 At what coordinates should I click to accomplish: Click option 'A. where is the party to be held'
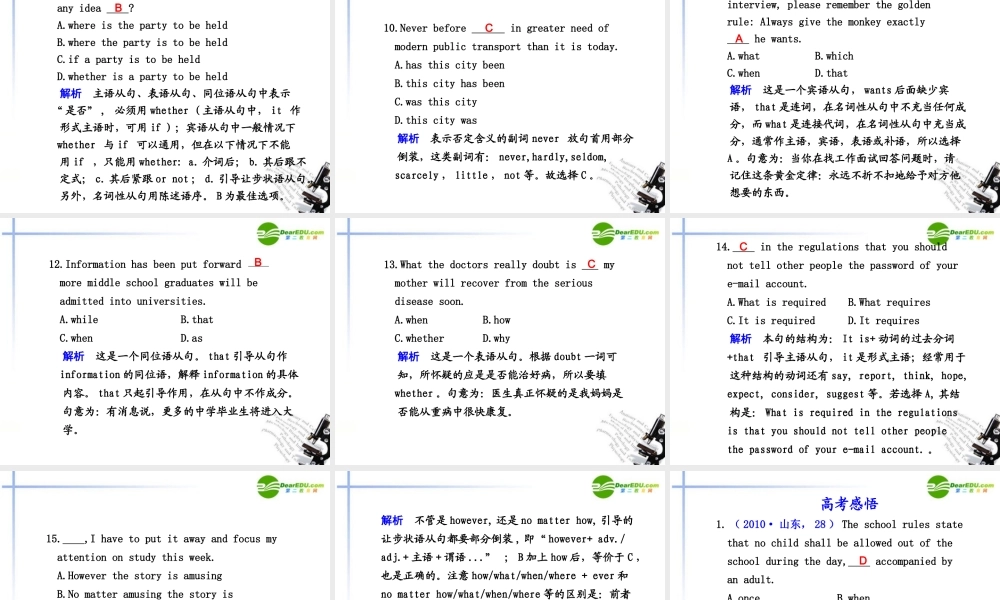coord(142,26)
